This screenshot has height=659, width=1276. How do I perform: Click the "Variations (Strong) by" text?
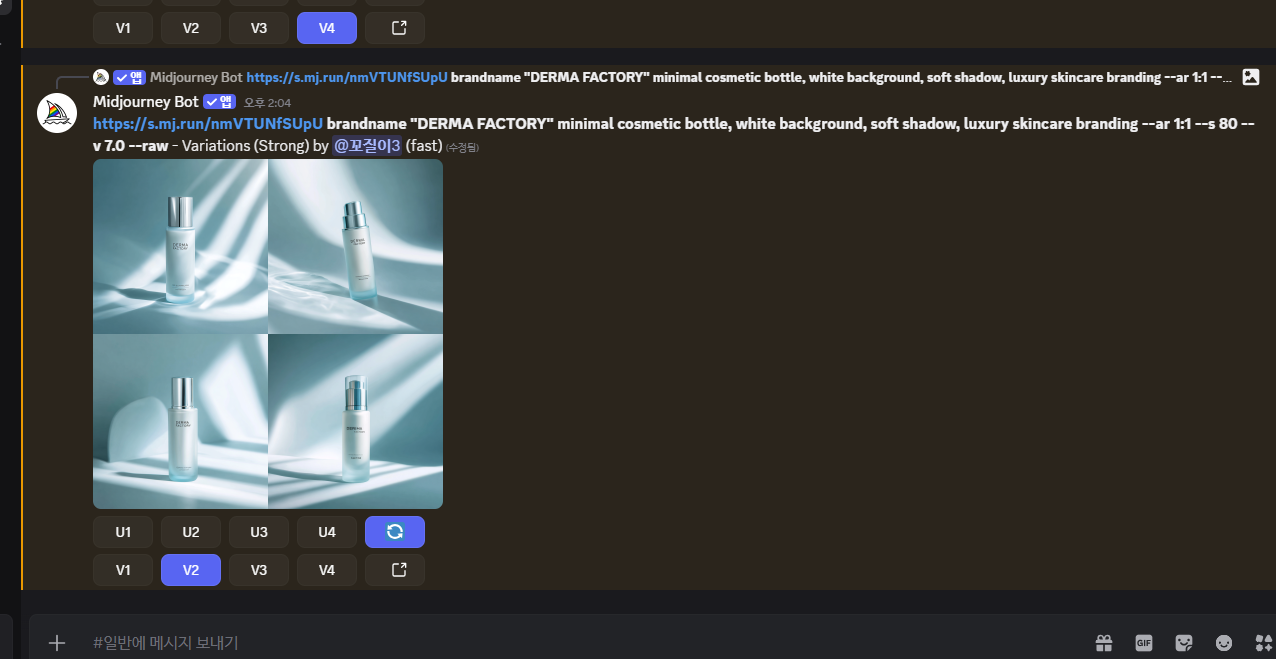tap(253, 146)
